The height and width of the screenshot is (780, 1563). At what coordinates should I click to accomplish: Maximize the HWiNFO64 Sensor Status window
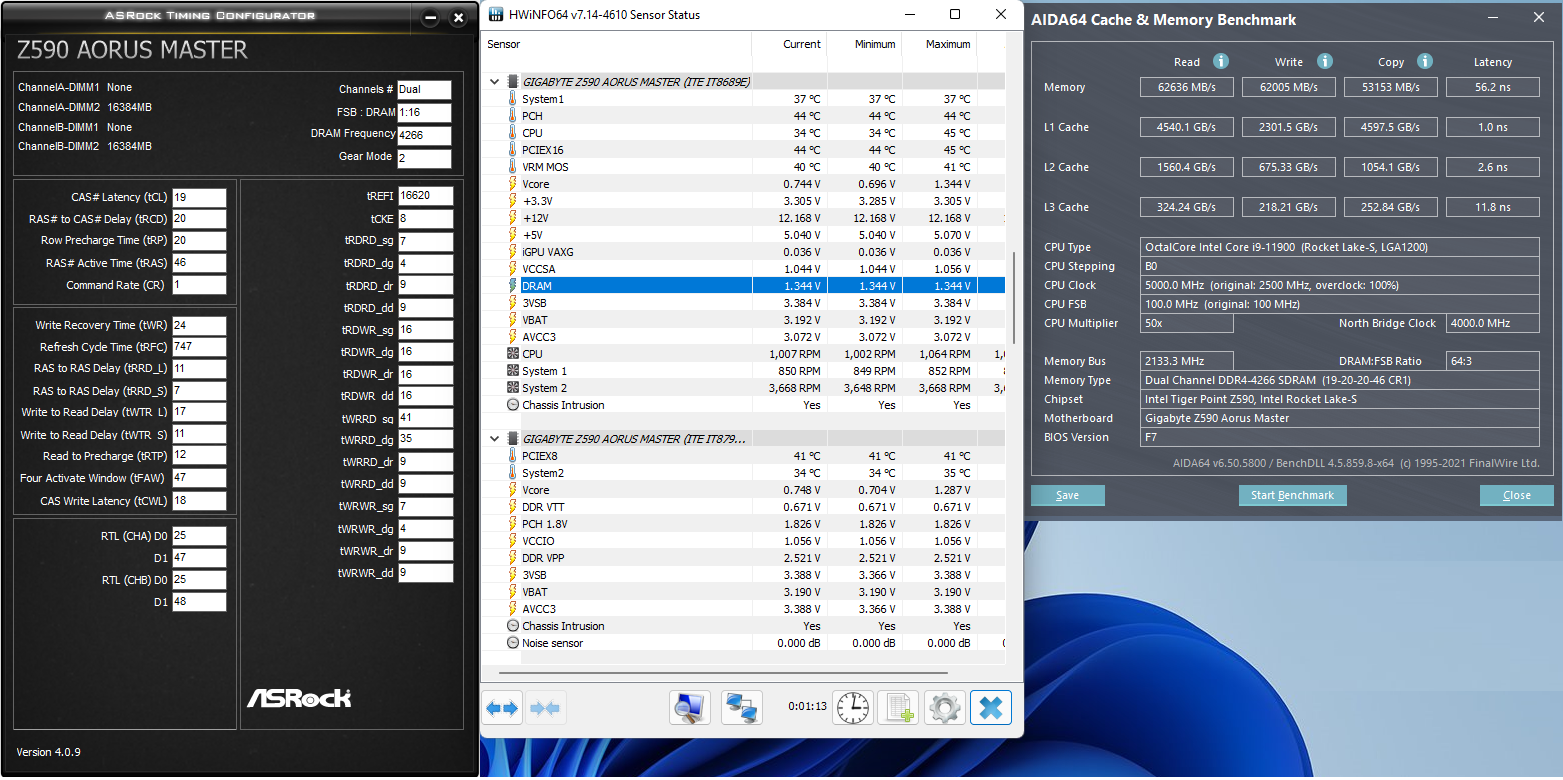(x=955, y=15)
